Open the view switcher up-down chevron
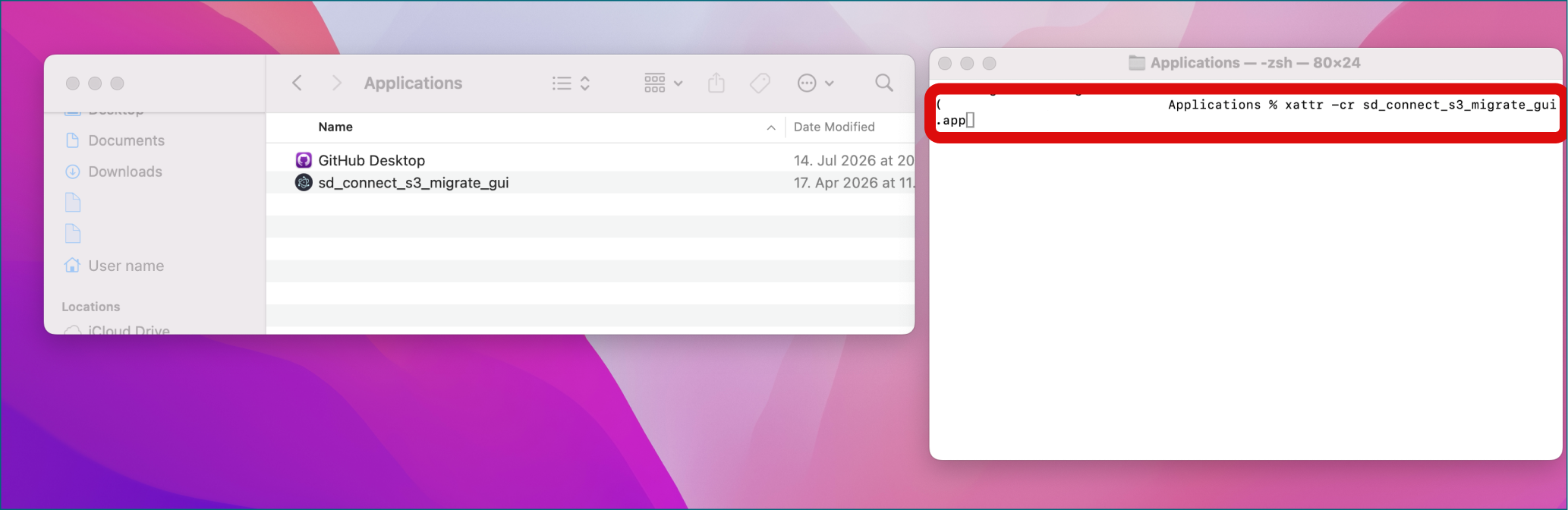 coord(585,83)
